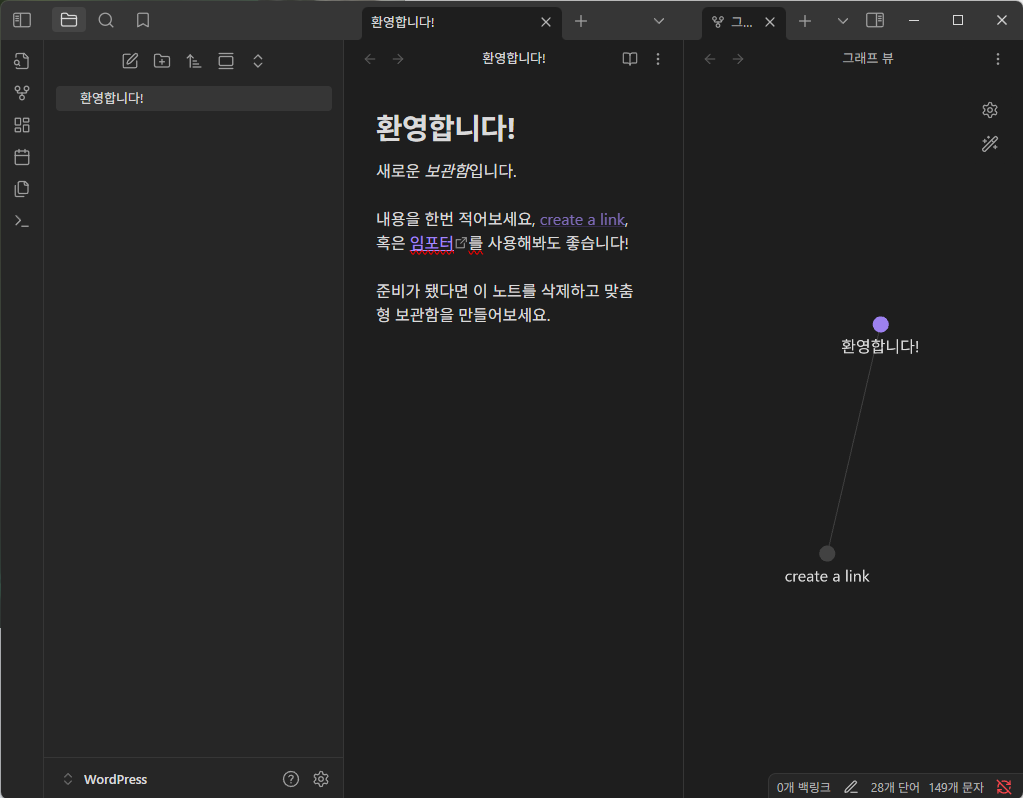
Task: Open the terminal icon in the left ribbon
Action: (x=21, y=220)
